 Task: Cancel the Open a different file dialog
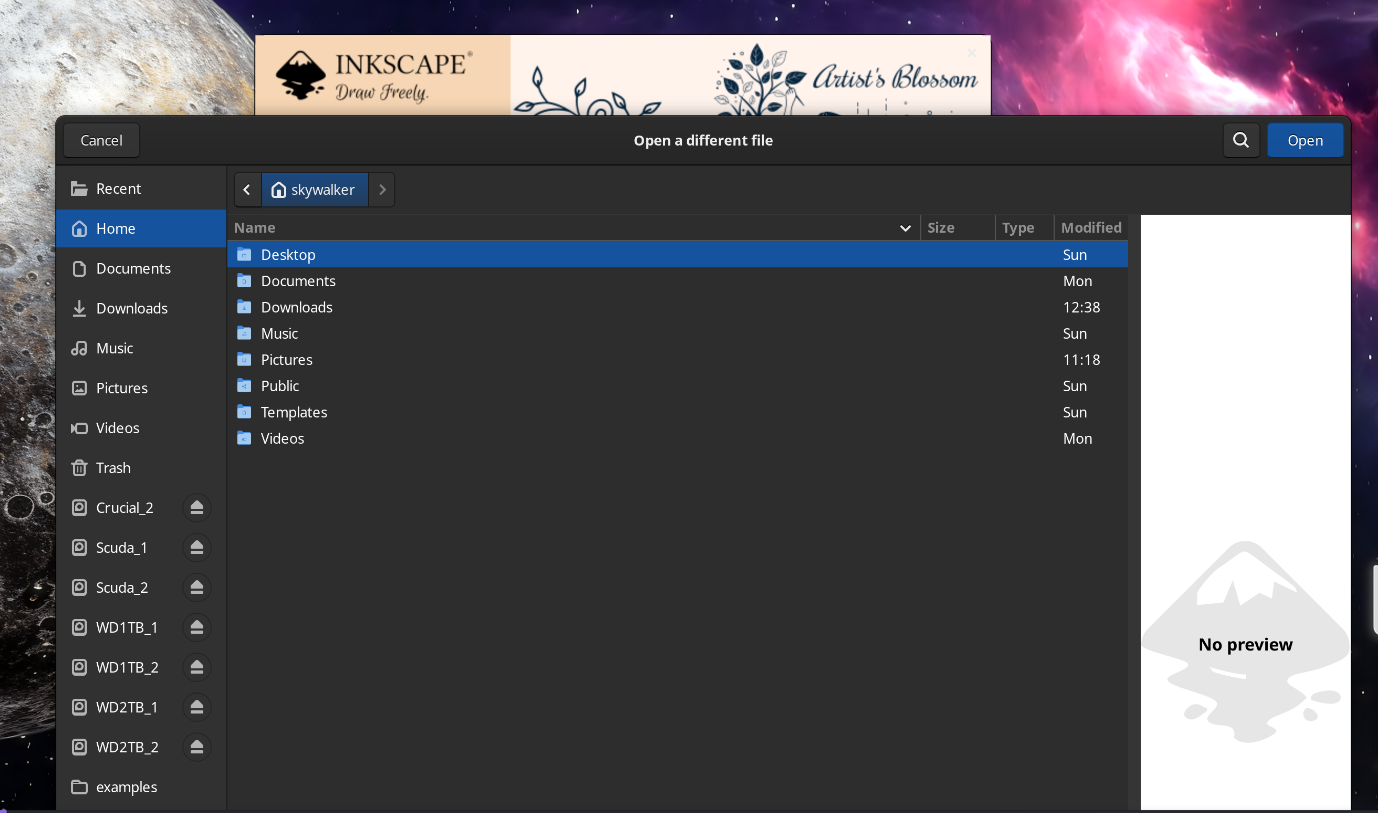[102, 141]
